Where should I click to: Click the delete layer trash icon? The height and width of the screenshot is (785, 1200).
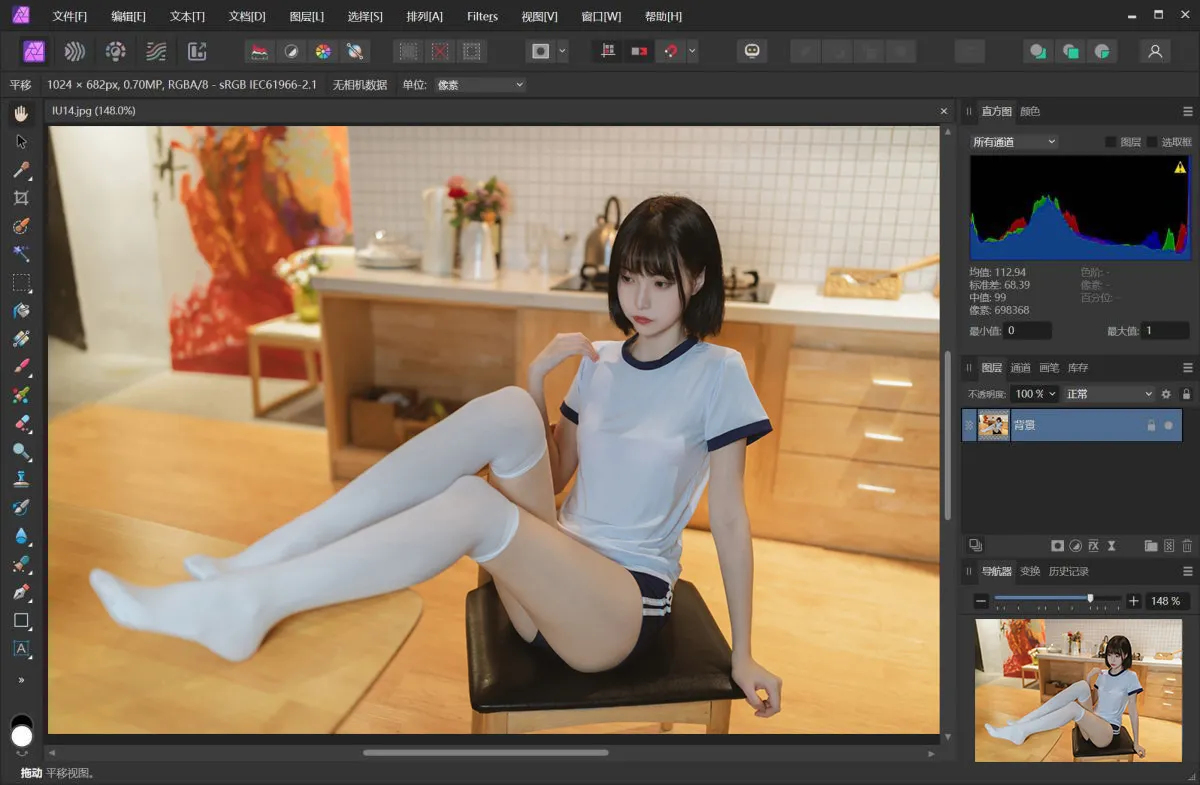point(1187,546)
